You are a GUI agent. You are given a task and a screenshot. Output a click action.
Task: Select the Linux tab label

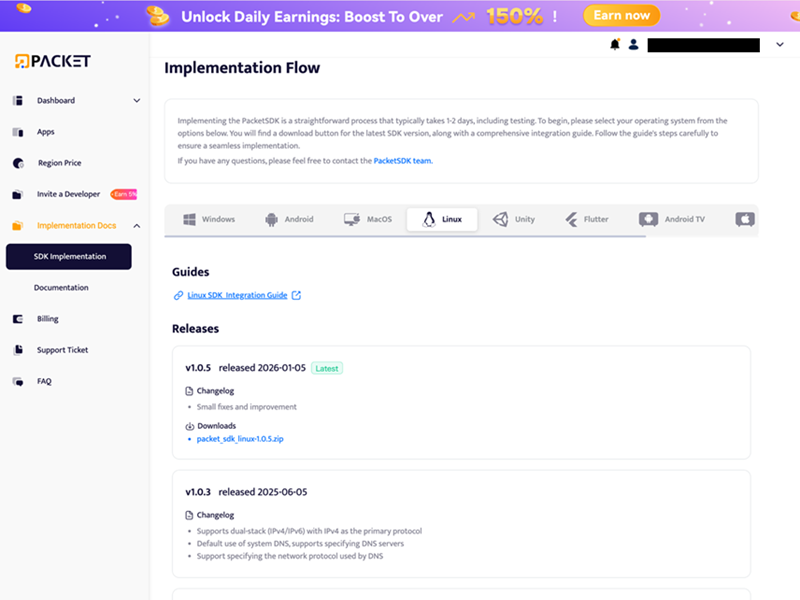452,219
